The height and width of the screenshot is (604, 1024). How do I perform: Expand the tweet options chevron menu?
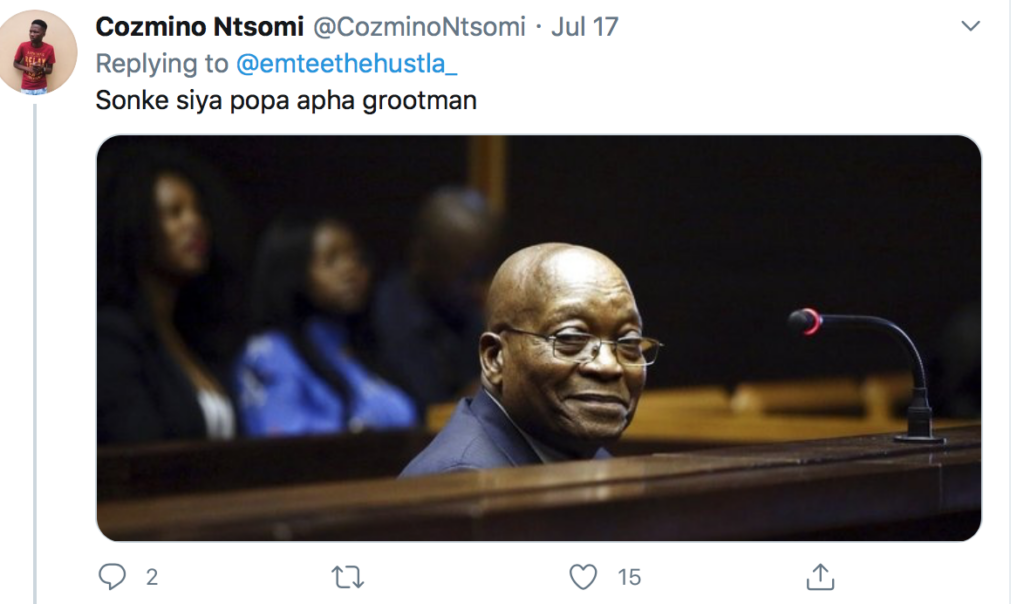coord(970,26)
